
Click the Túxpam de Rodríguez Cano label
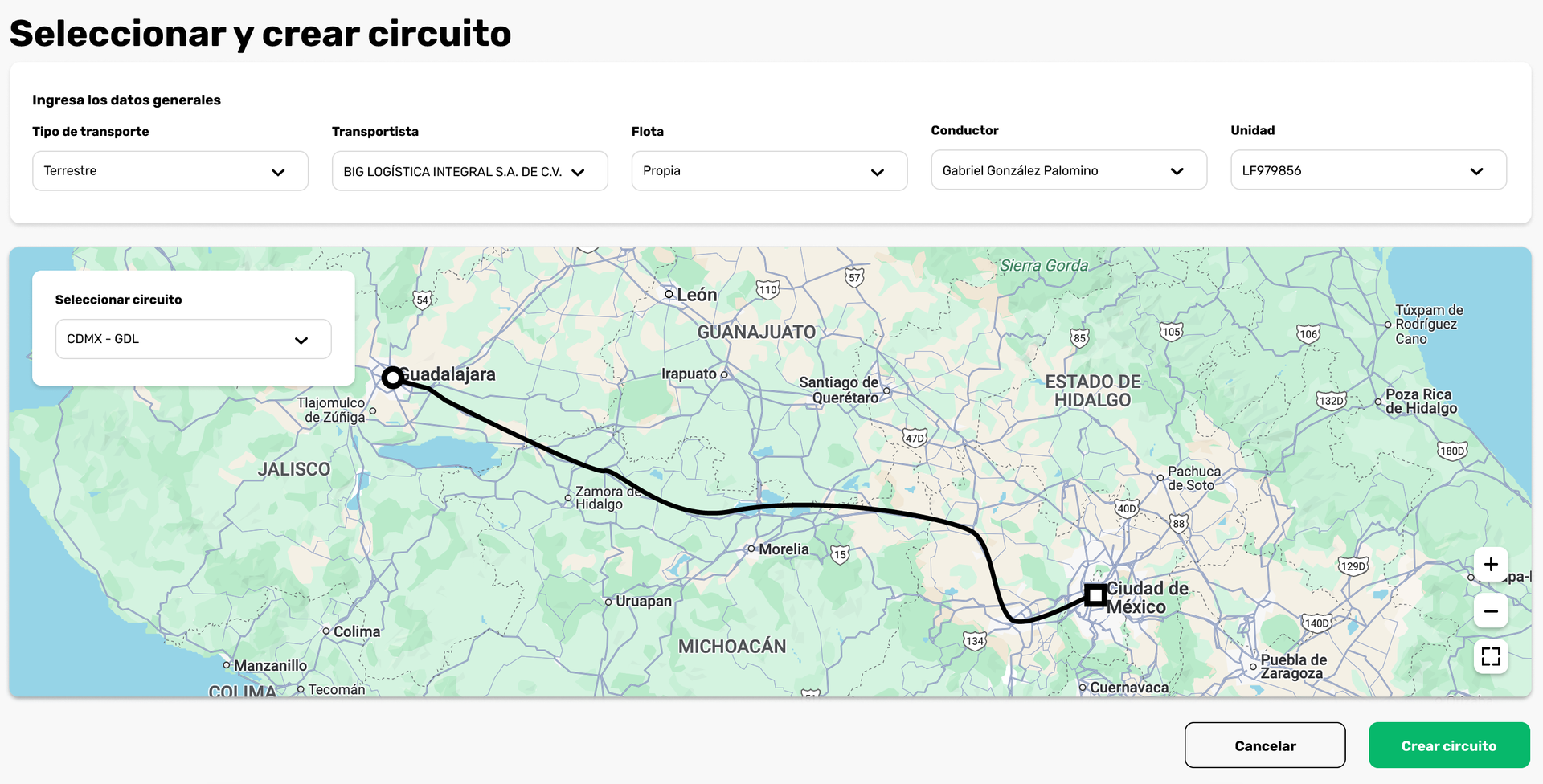(x=1429, y=325)
